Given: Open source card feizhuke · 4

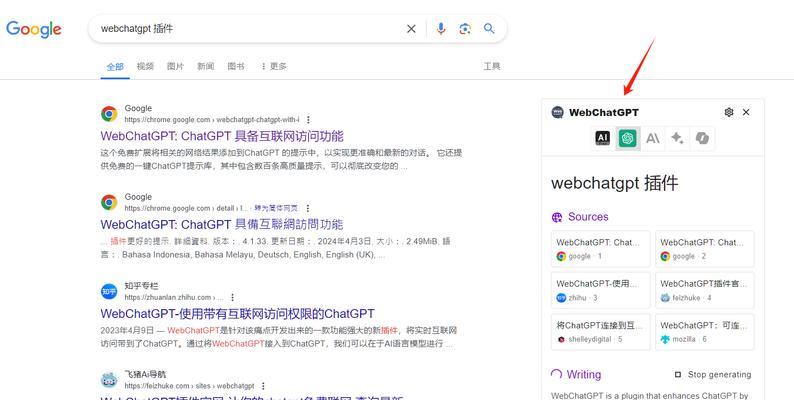Looking at the screenshot, I should pos(704,291).
